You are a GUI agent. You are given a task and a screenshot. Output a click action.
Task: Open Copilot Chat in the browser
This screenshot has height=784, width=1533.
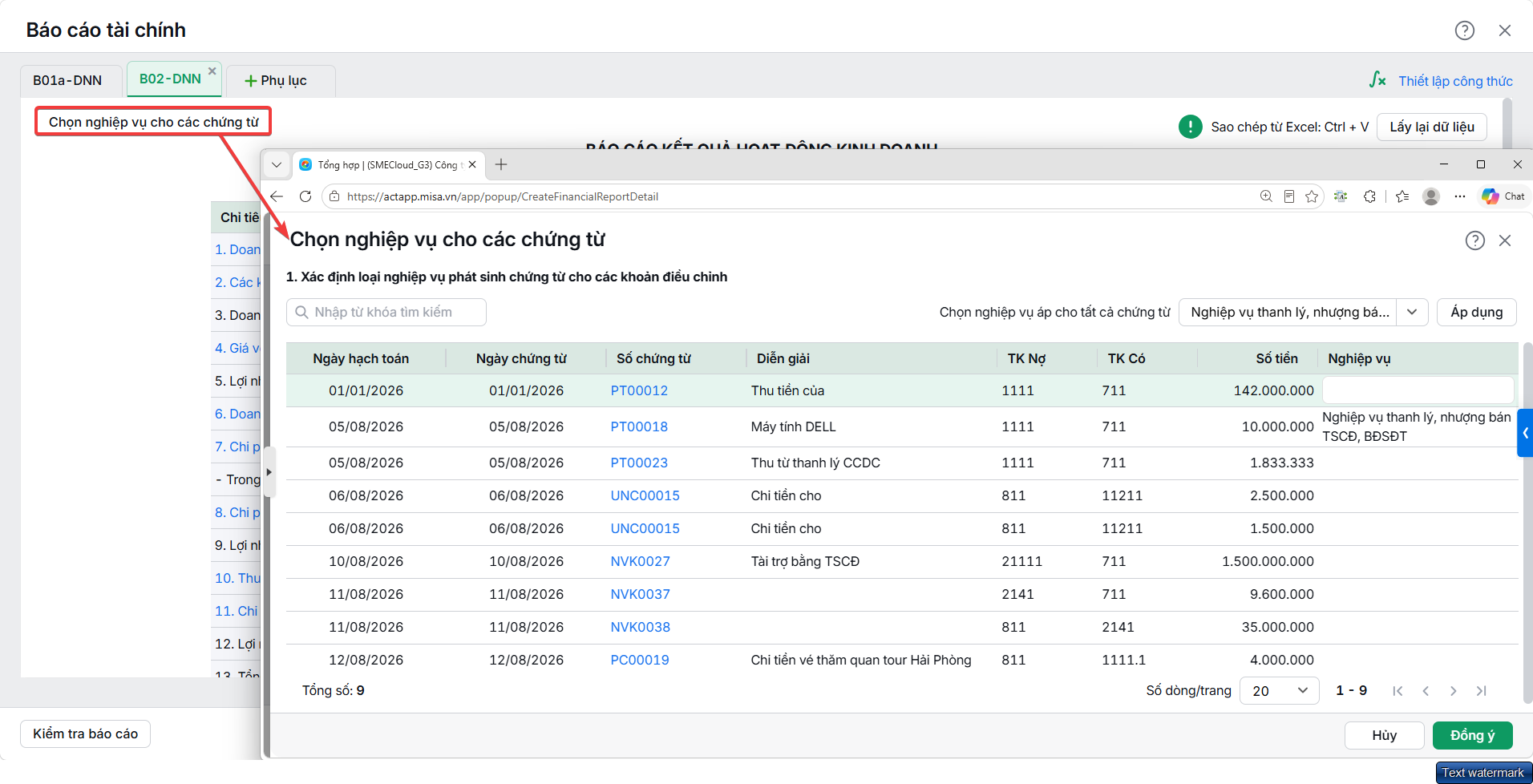[1503, 196]
